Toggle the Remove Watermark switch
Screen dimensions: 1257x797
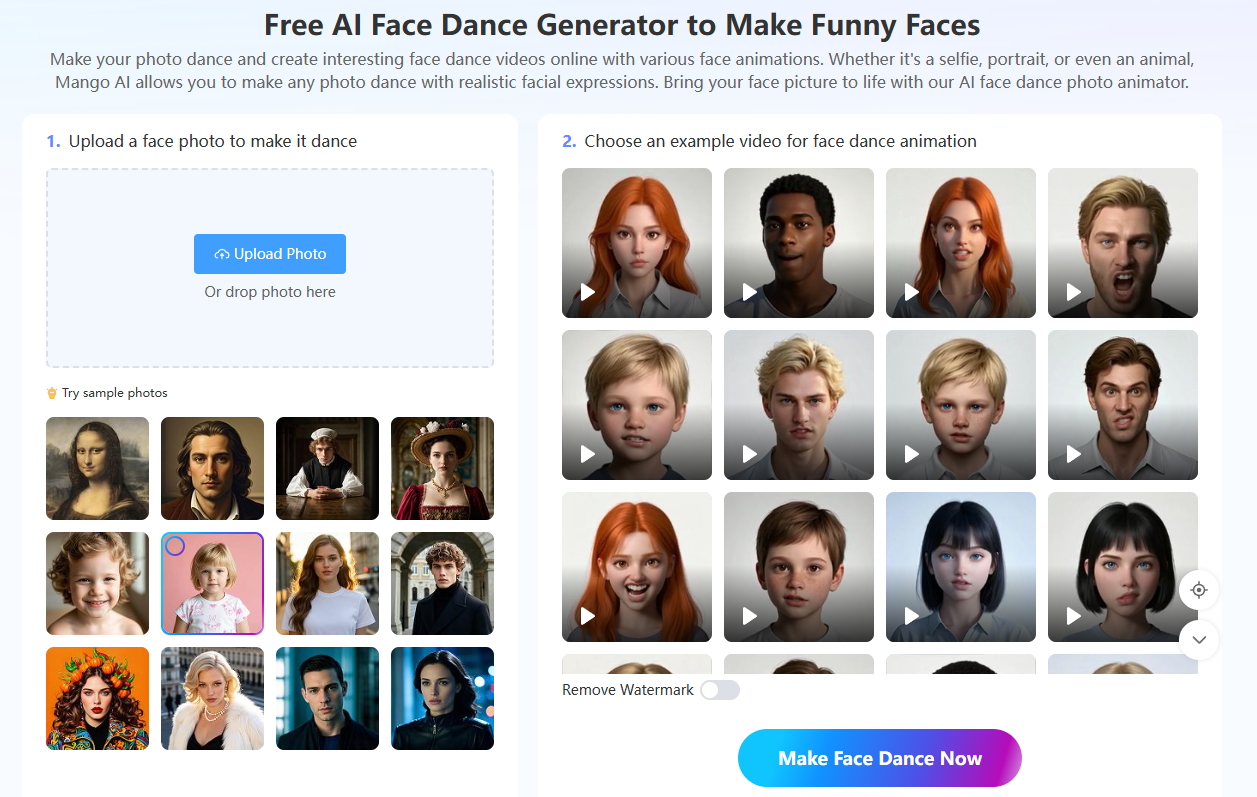(x=720, y=690)
